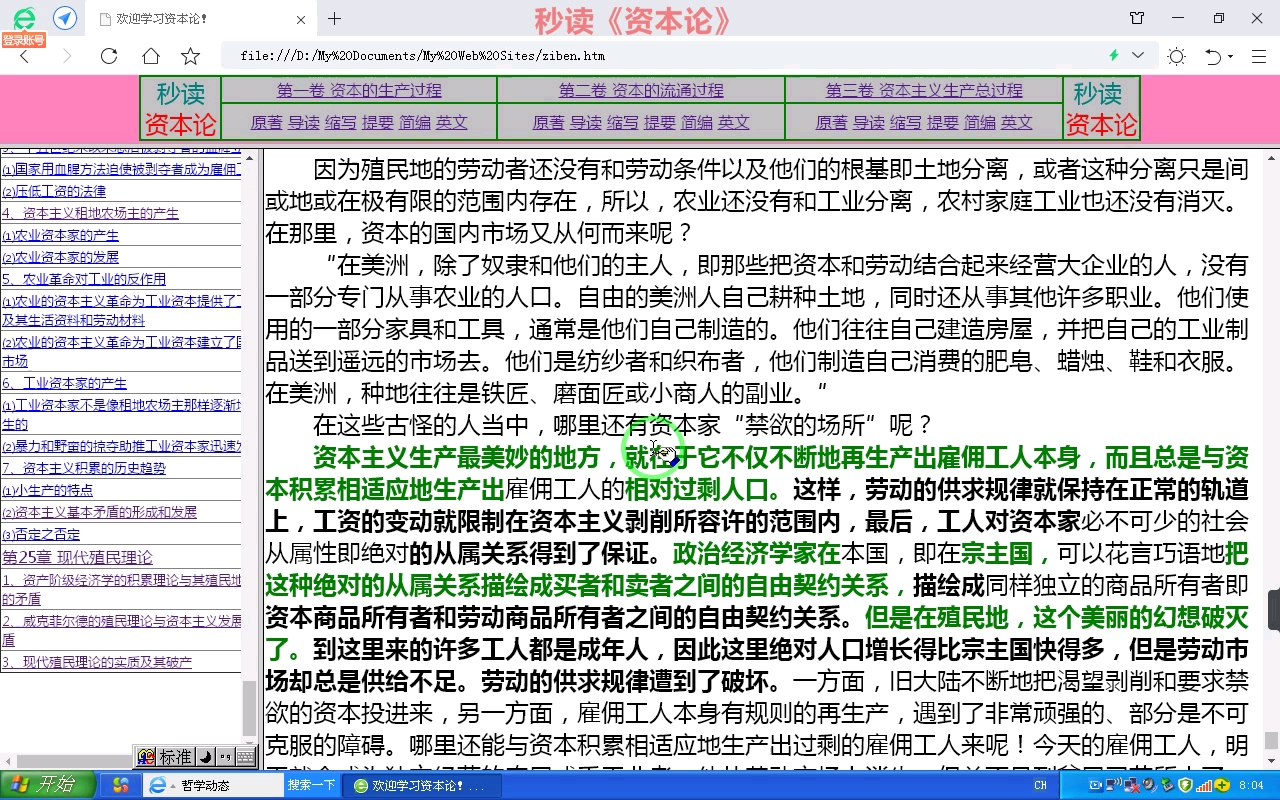Open sidebar item 3、现代殖民理论的实质及其破产
Image resolution: width=1280 pixels, height=800 pixels.
click(97, 662)
